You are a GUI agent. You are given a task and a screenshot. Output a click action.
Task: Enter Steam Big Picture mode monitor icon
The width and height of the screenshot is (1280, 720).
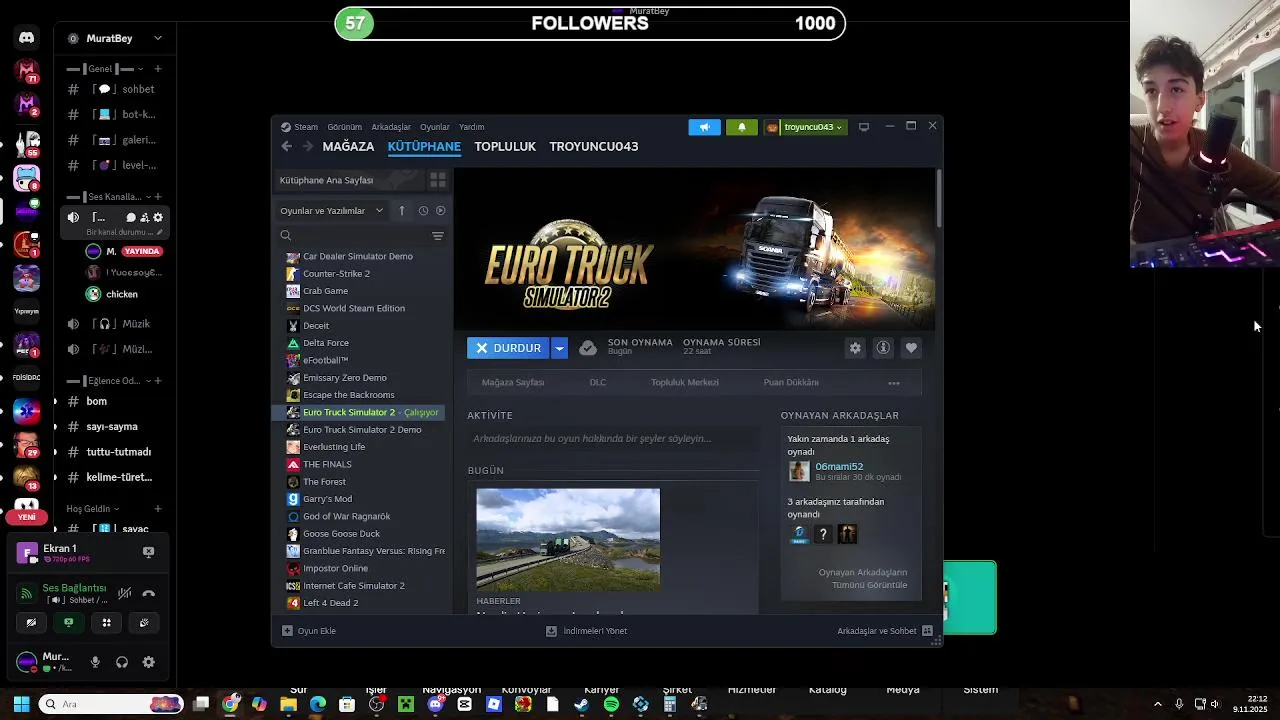864,127
